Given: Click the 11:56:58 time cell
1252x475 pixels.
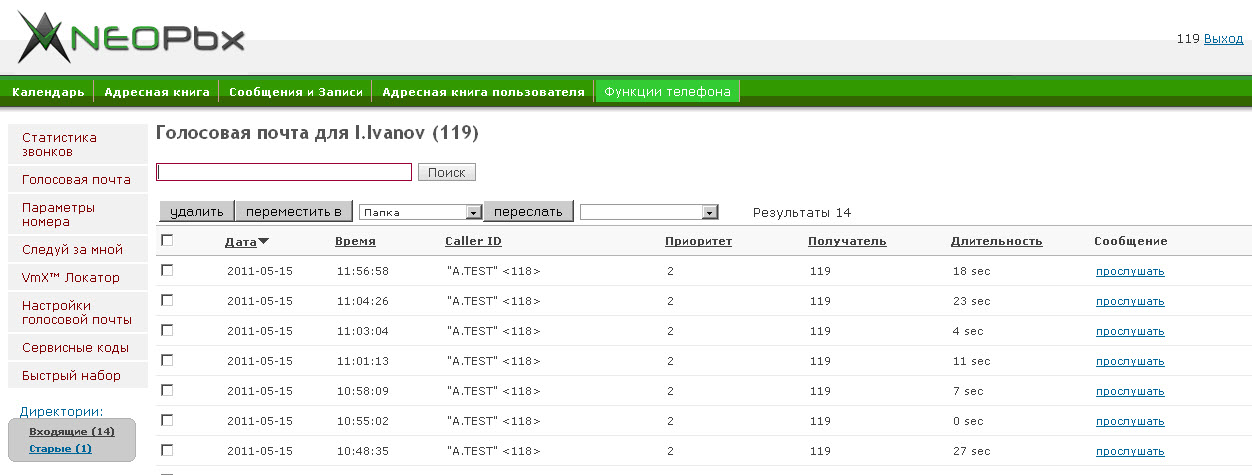Looking at the screenshot, I should pos(363,271).
